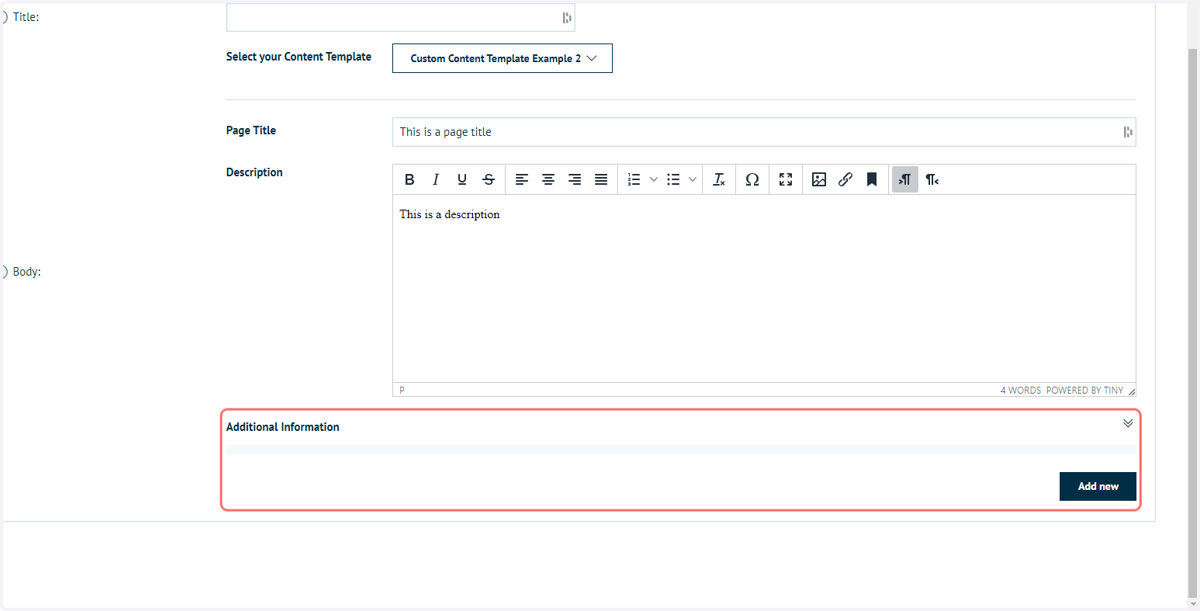Screen dimensions: 1200x611
Task: Insert or edit a link
Action: pyautogui.click(x=845, y=180)
